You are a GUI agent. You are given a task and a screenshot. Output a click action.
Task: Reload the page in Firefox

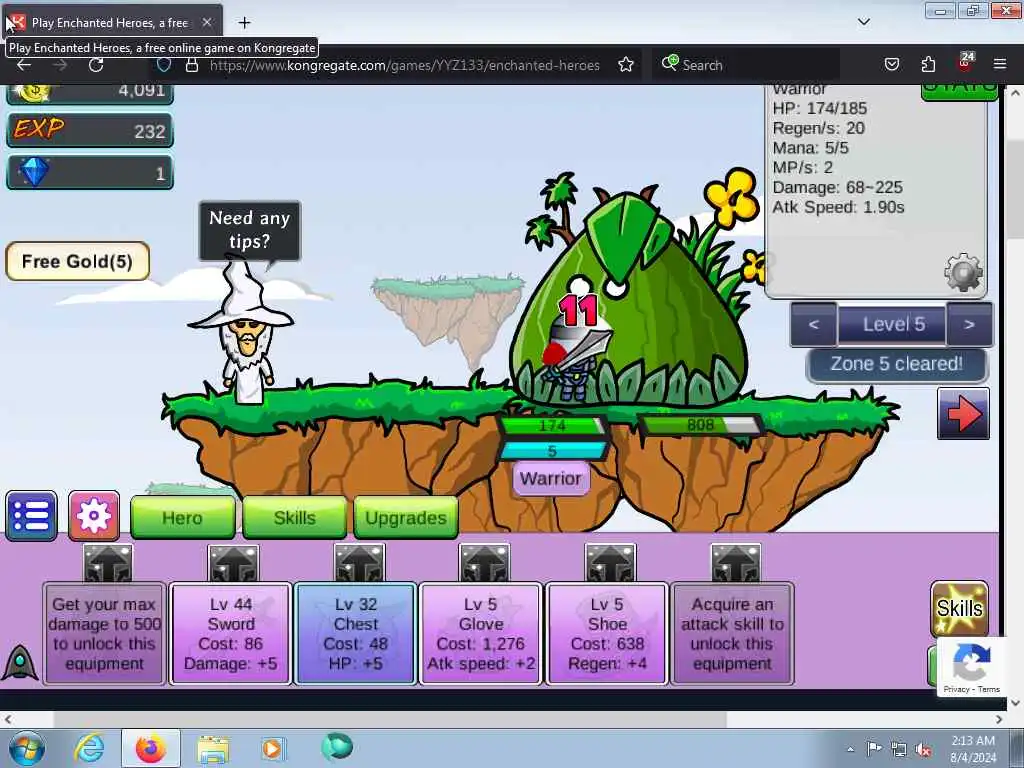tap(96, 65)
